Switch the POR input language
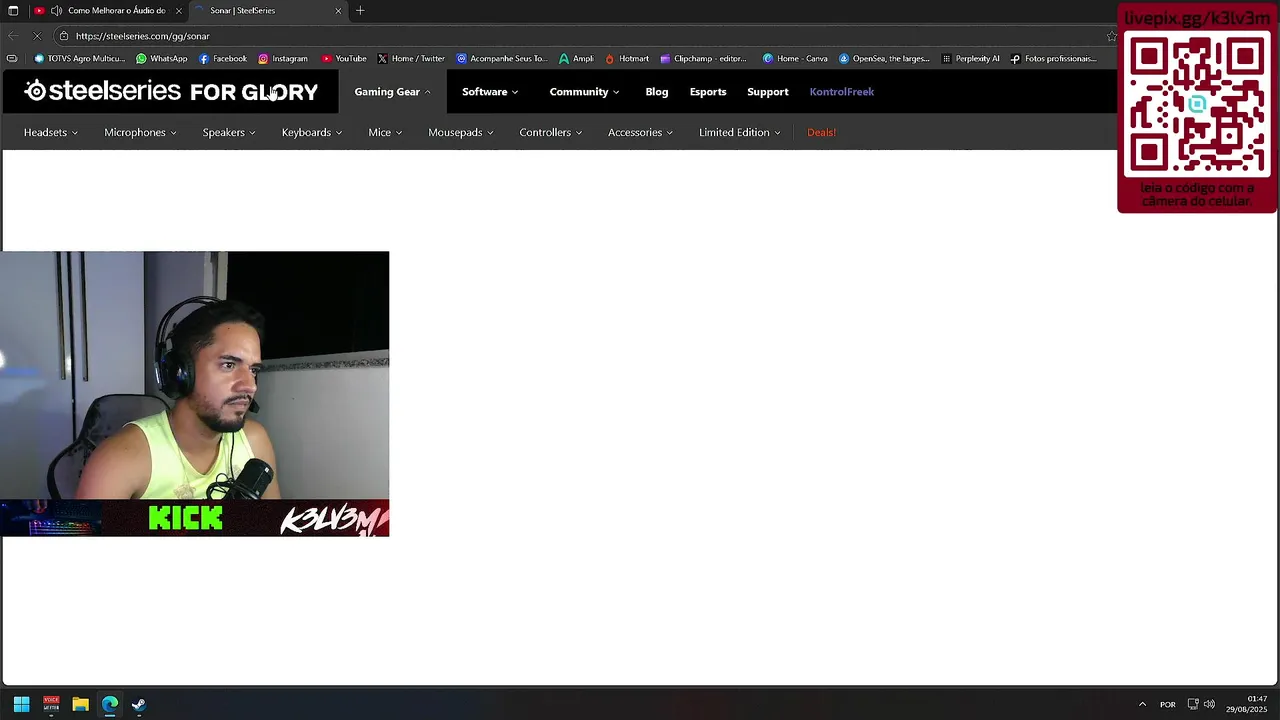The height and width of the screenshot is (720, 1280). coord(1167,704)
